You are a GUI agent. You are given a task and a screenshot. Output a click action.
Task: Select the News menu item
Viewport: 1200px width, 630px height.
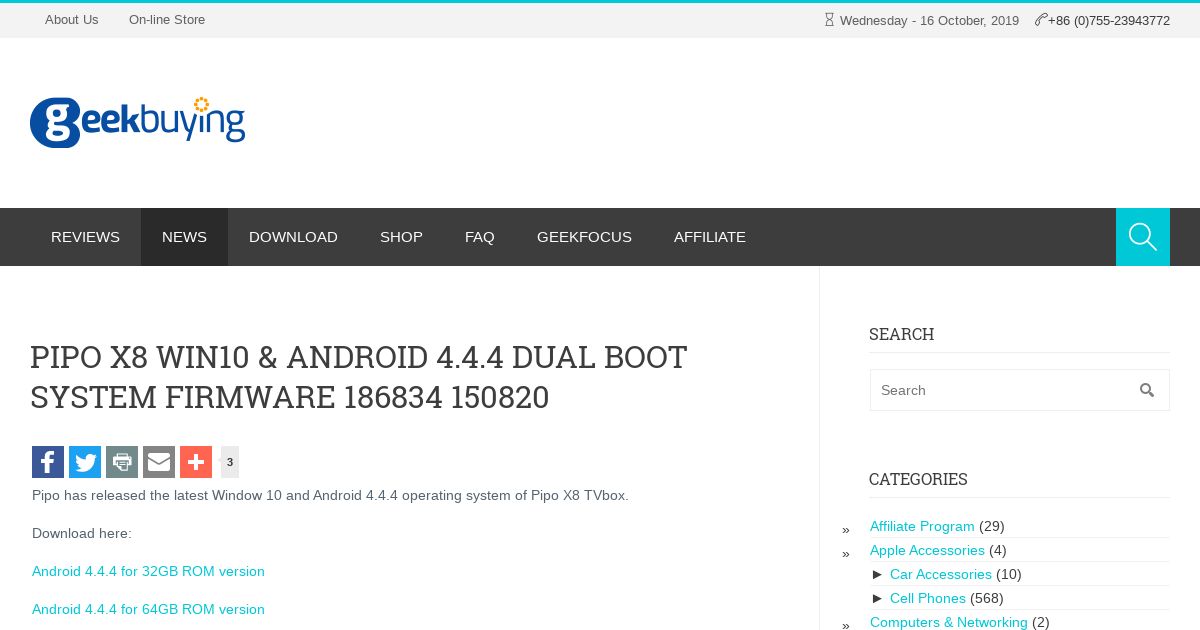pyautogui.click(x=184, y=237)
